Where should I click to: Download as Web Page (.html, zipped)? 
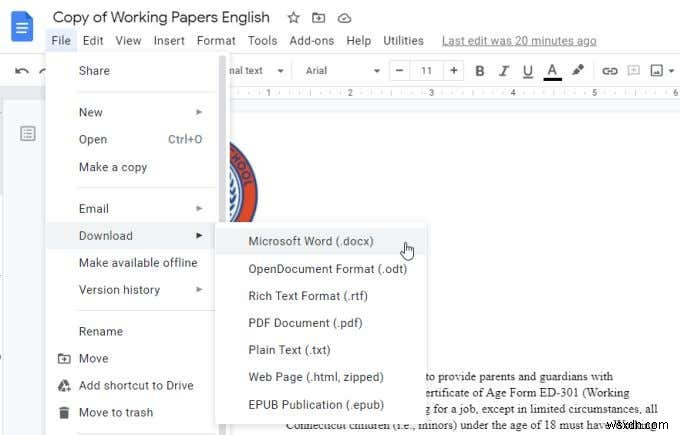[321, 377]
